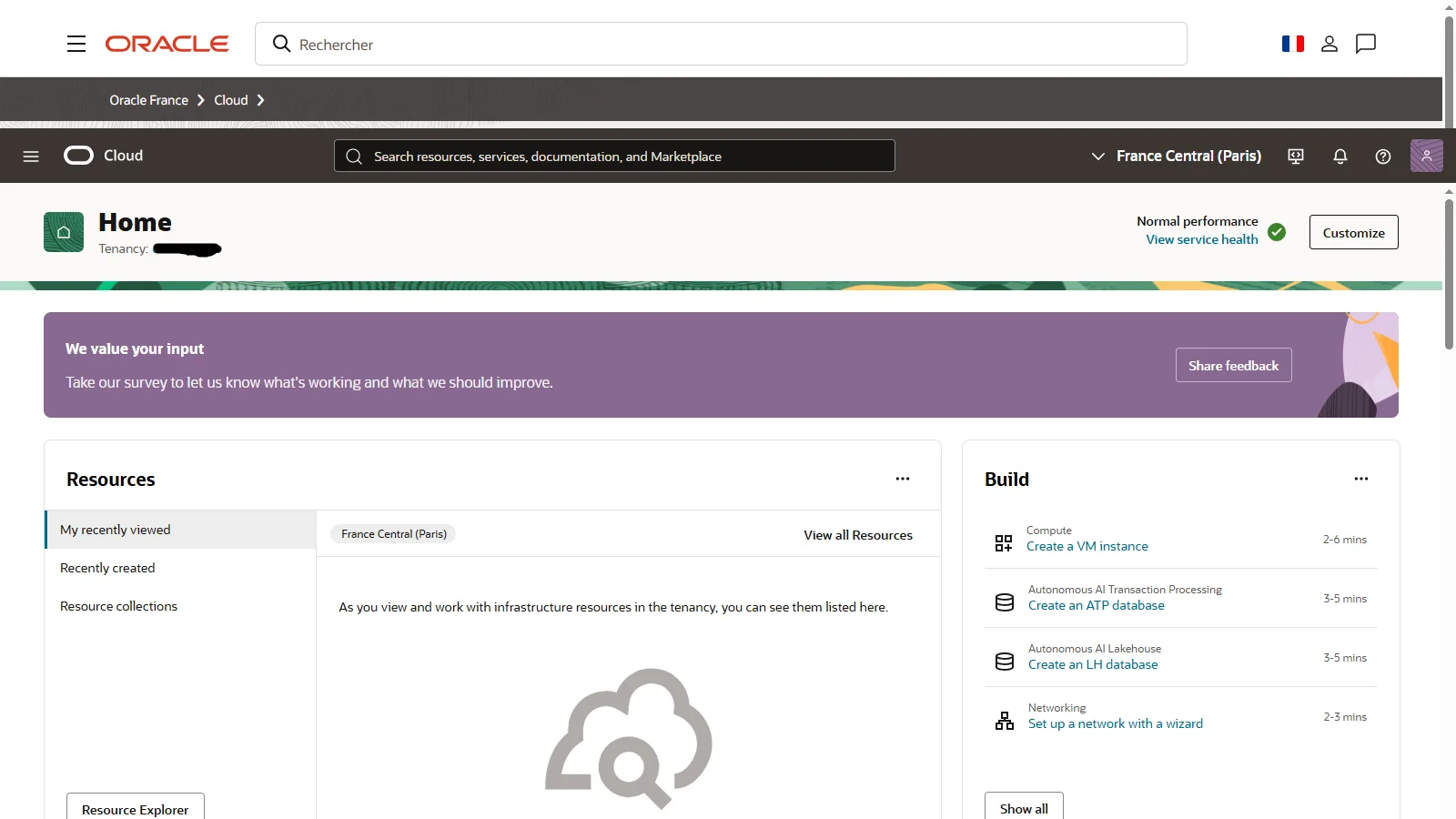
Task: Click the Compute VM instance icon
Action: tap(1004, 543)
